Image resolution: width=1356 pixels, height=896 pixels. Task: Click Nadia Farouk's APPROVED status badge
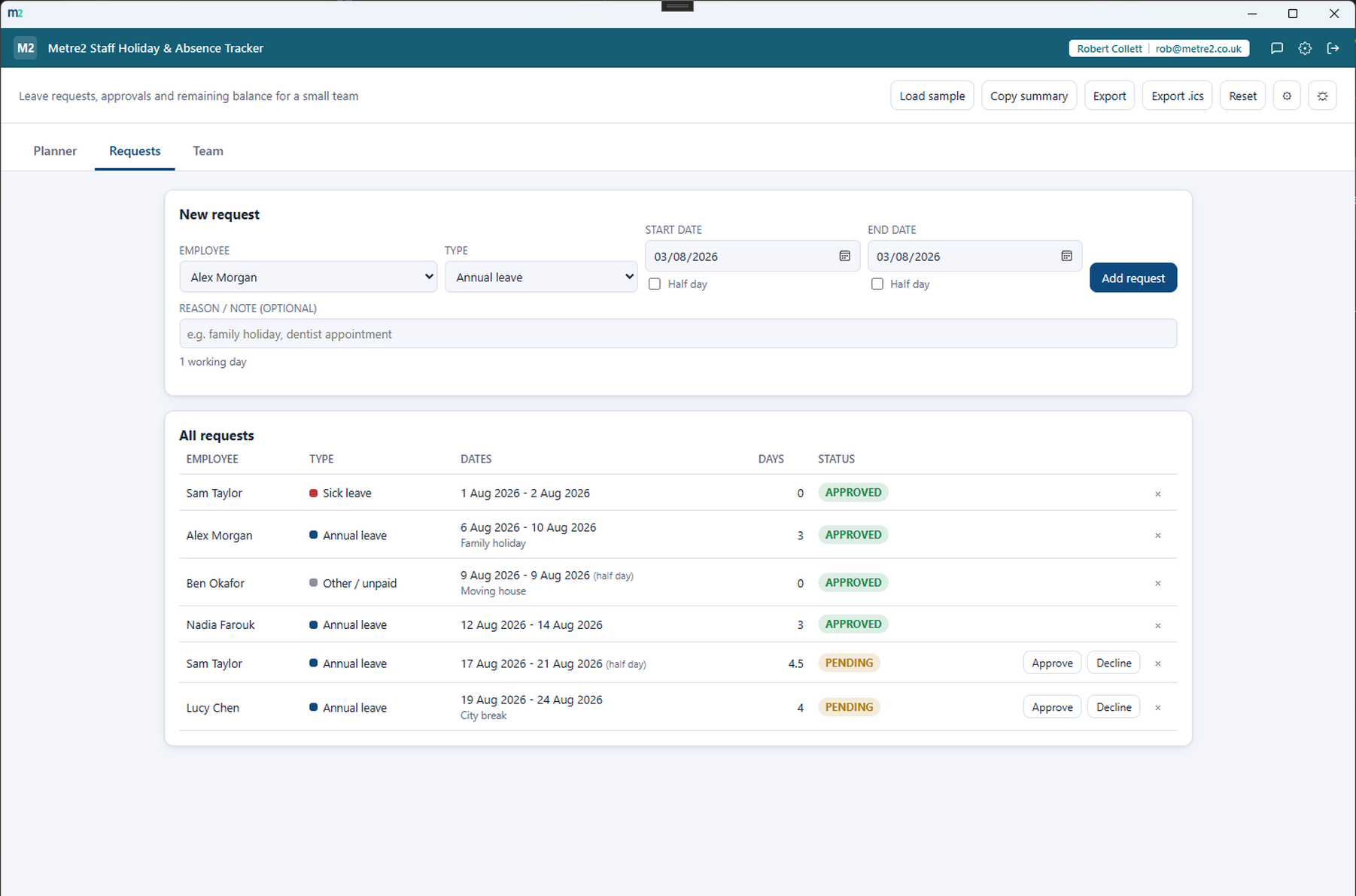pyautogui.click(x=853, y=624)
